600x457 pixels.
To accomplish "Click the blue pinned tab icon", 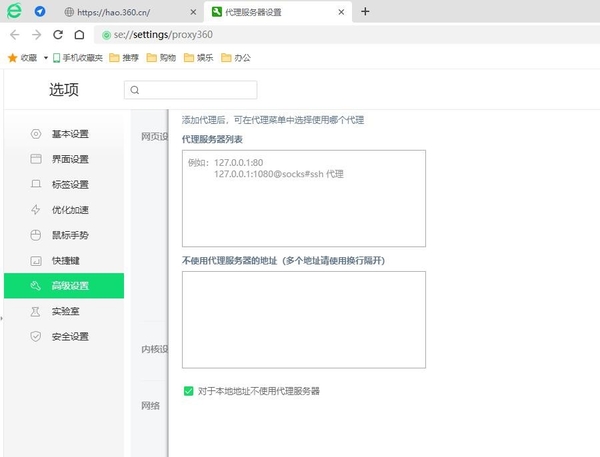I will click(40, 12).
